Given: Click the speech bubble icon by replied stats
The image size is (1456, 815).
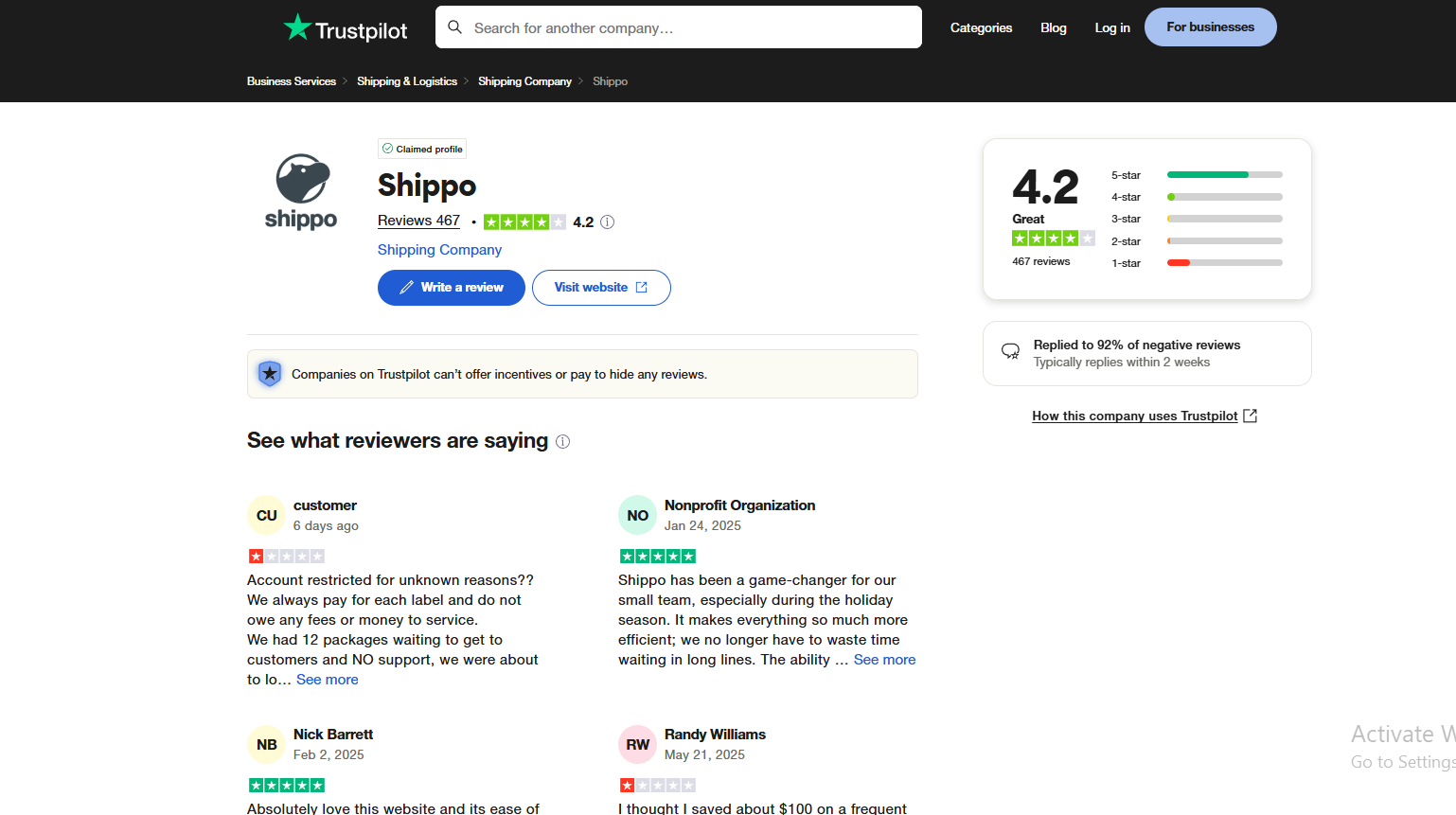Looking at the screenshot, I should click(1010, 352).
